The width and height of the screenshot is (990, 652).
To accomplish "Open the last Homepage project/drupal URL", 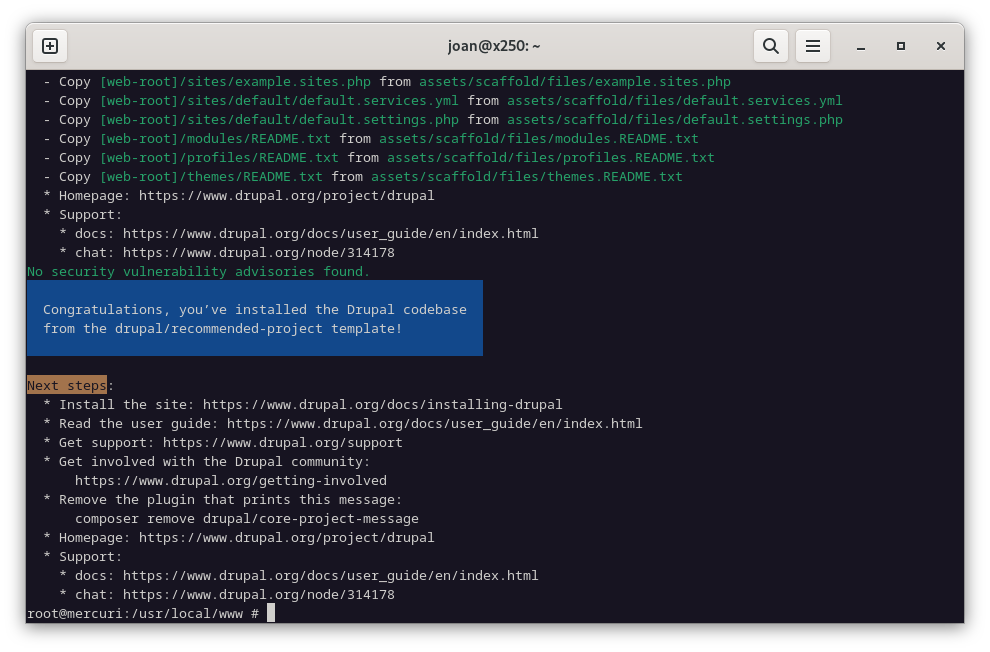I will point(287,537).
